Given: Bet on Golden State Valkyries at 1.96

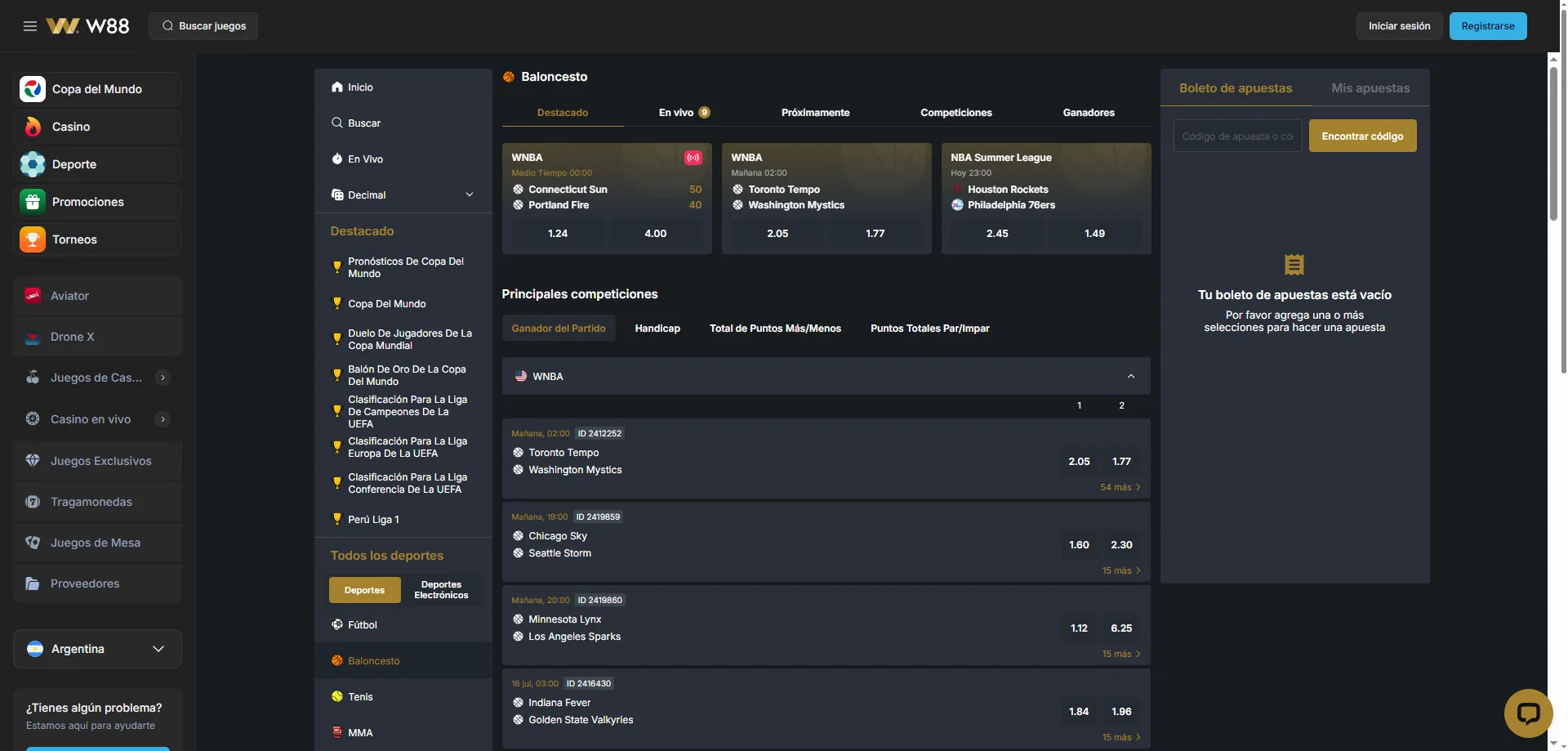Looking at the screenshot, I should pyautogui.click(x=1121, y=712).
